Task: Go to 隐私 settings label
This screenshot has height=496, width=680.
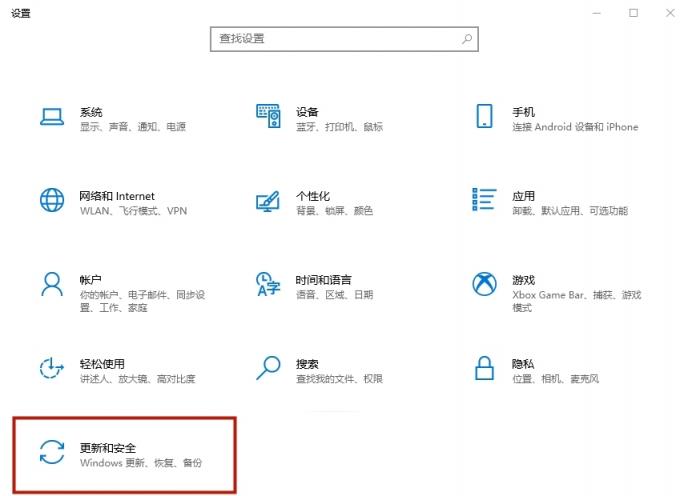Action: coord(523,364)
